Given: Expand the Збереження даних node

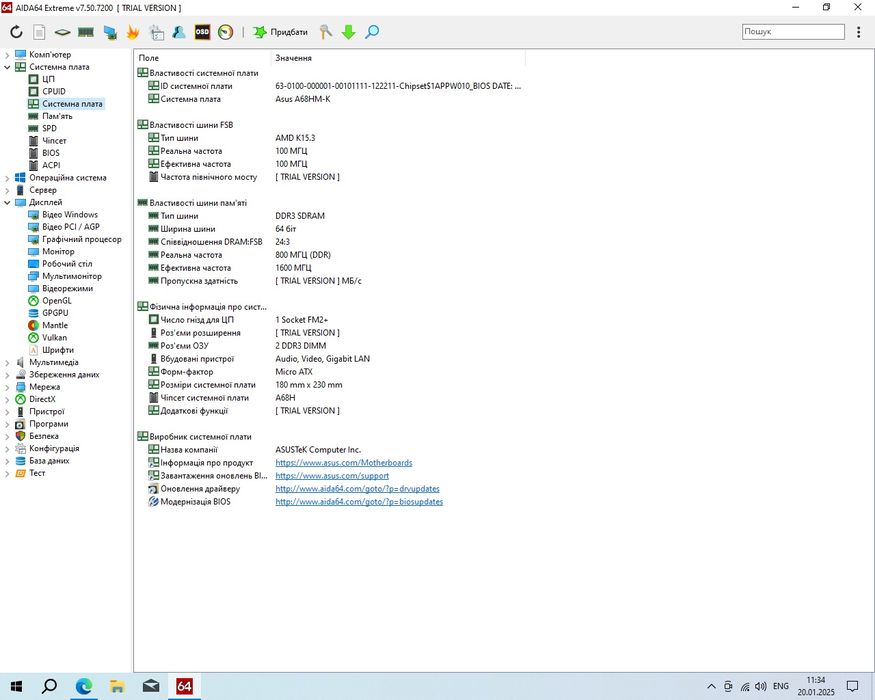Looking at the screenshot, I should (x=7, y=375).
